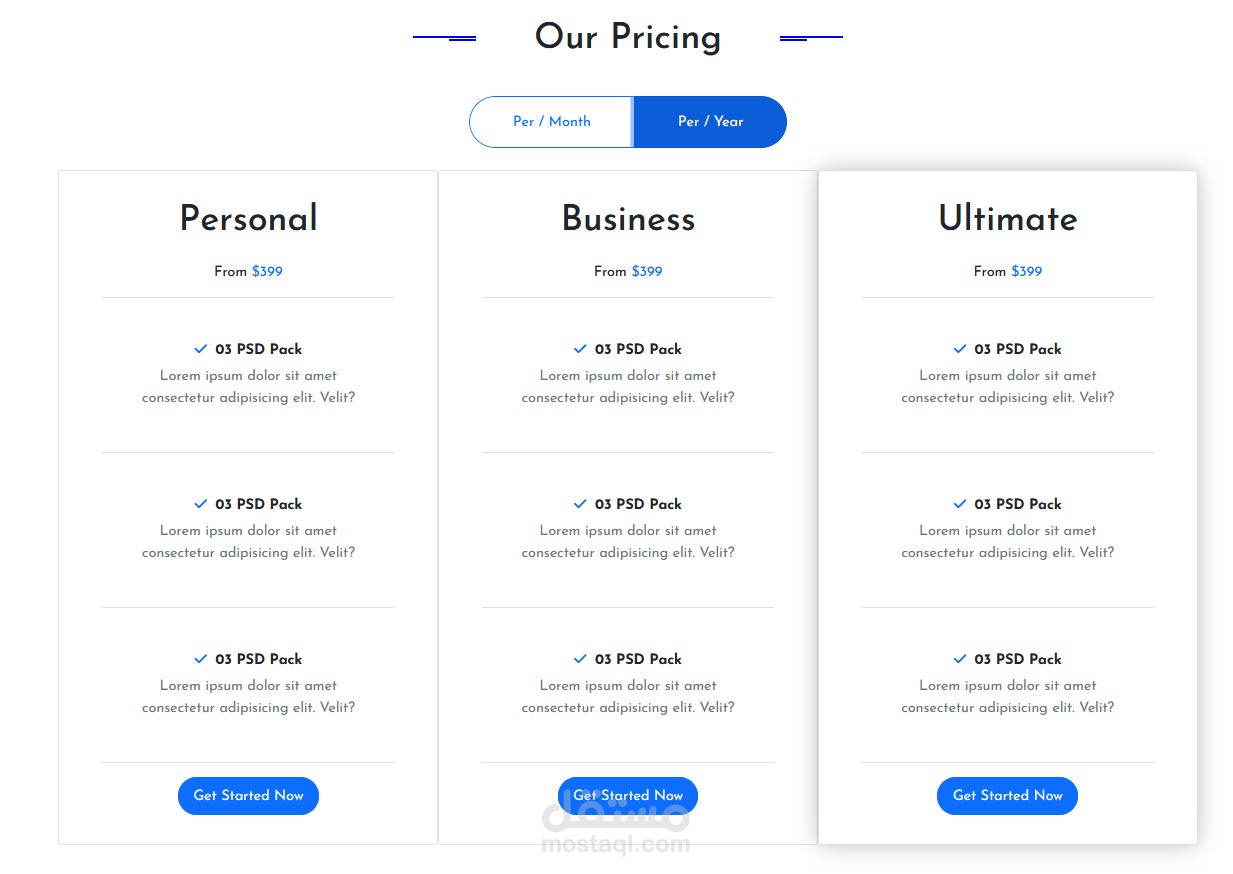Click first checkmark icon in Business card

coord(580,349)
